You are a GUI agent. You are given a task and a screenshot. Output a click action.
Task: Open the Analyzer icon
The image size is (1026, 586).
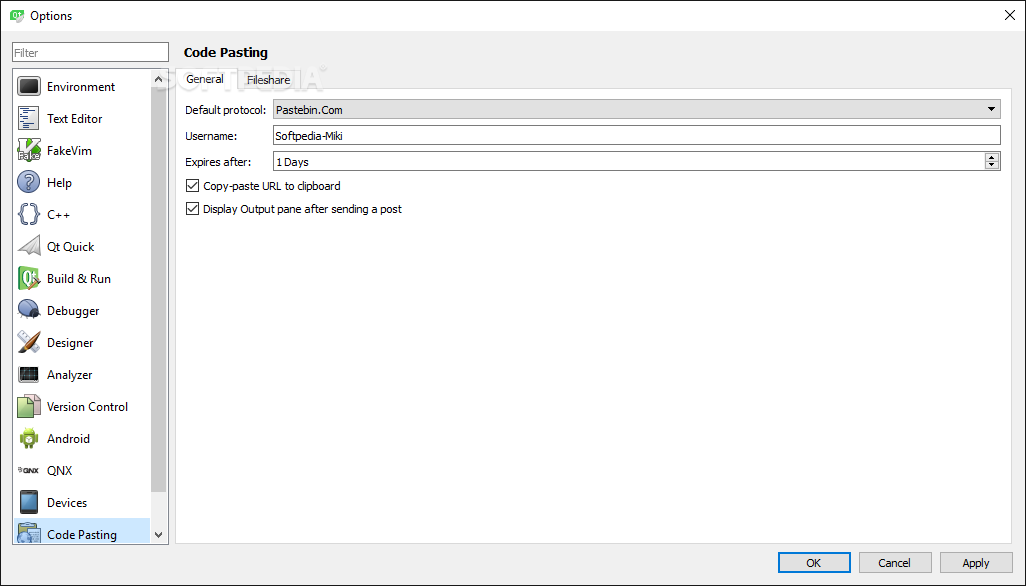29,375
